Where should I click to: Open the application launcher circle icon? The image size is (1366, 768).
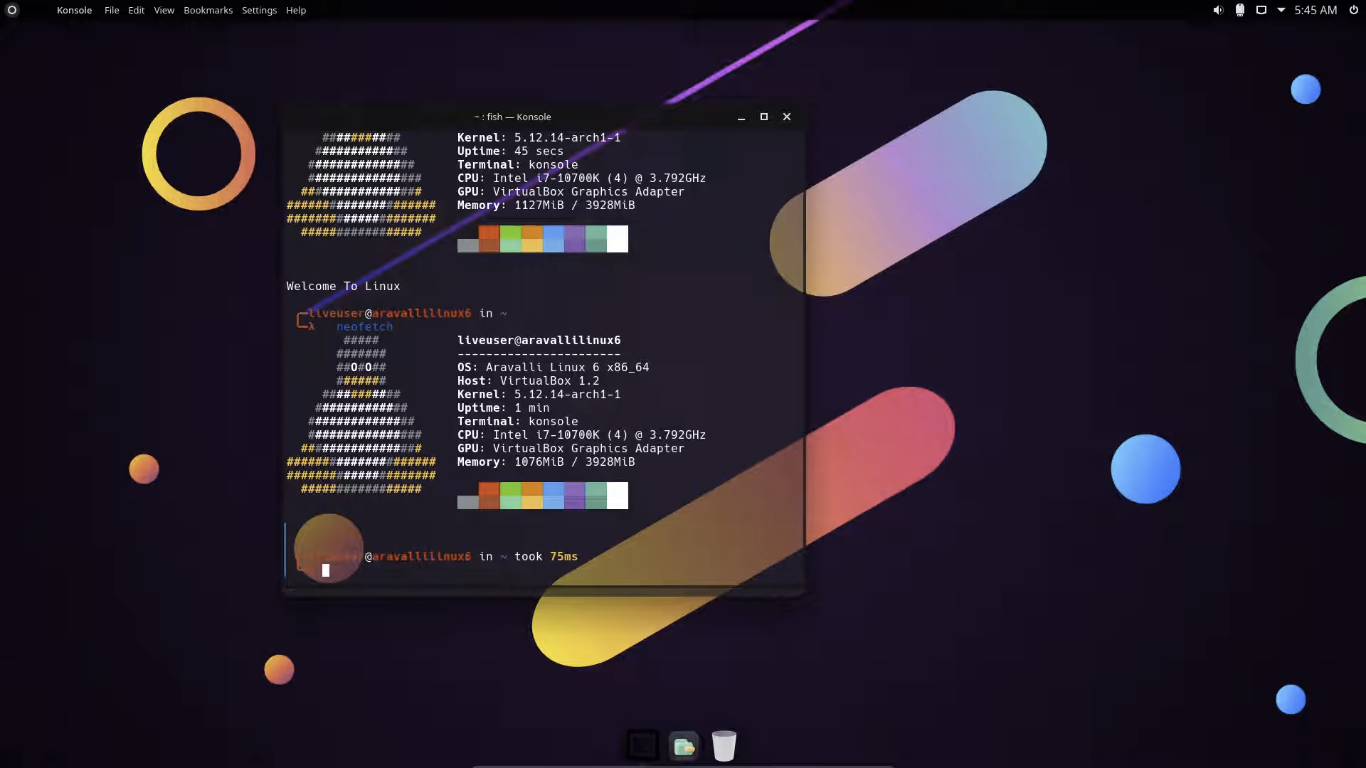pos(12,10)
